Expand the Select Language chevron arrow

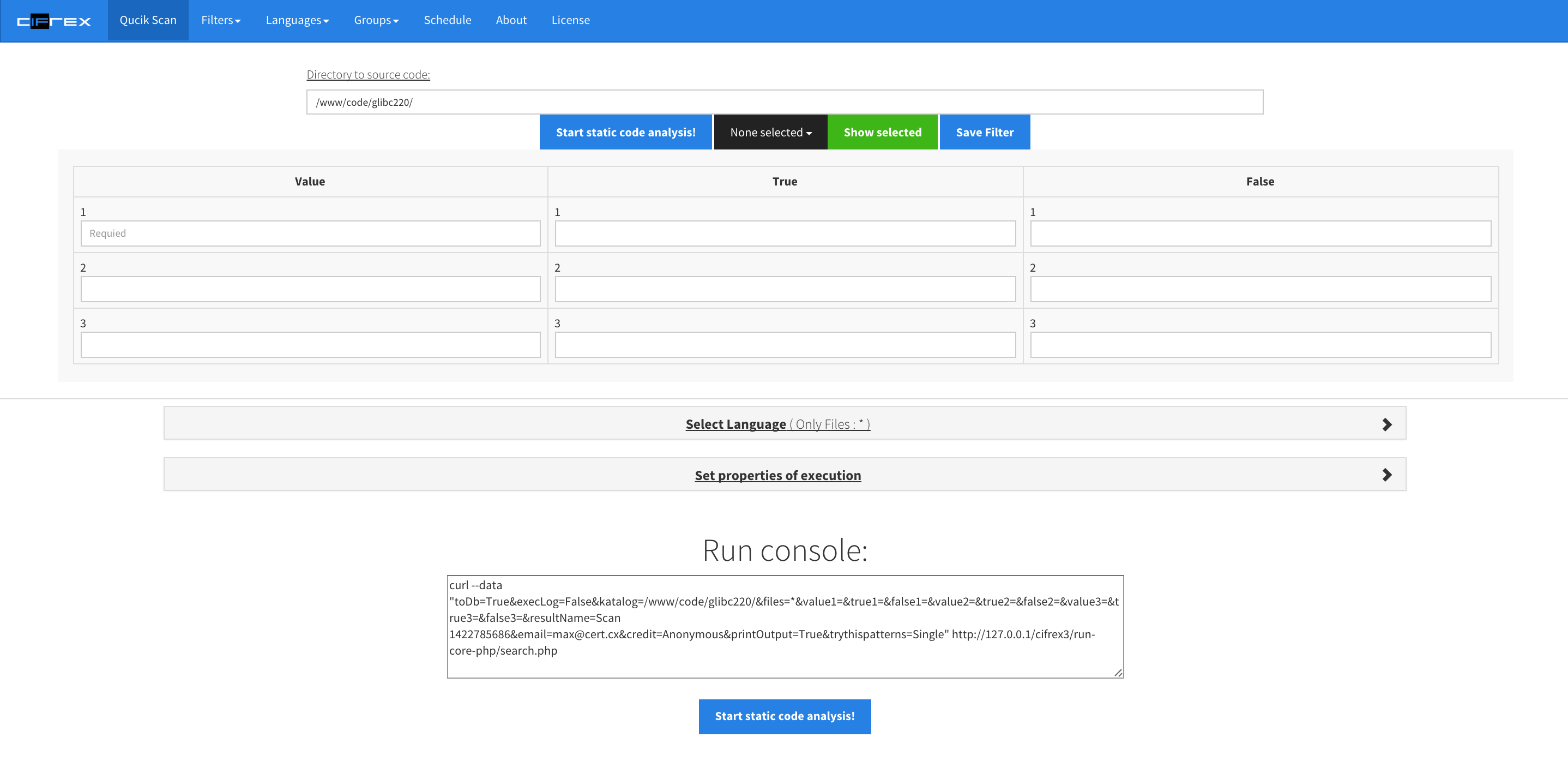[1386, 424]
